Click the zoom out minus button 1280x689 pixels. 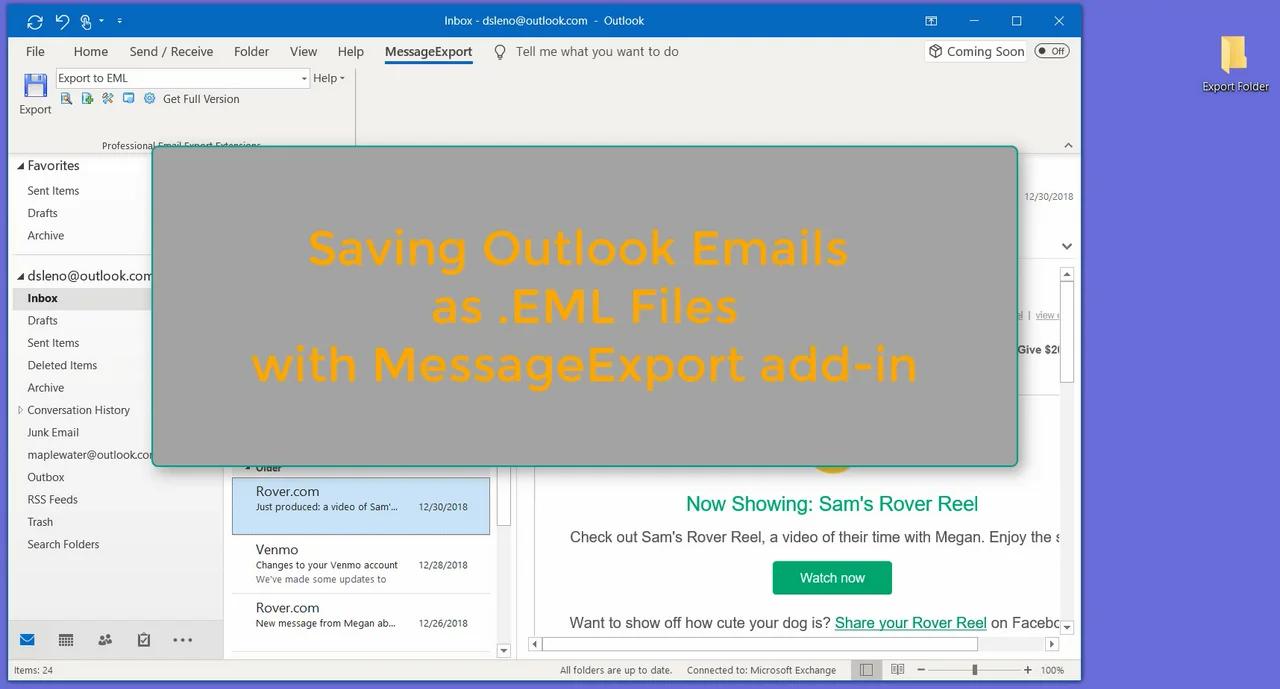[x=921, y=670]
